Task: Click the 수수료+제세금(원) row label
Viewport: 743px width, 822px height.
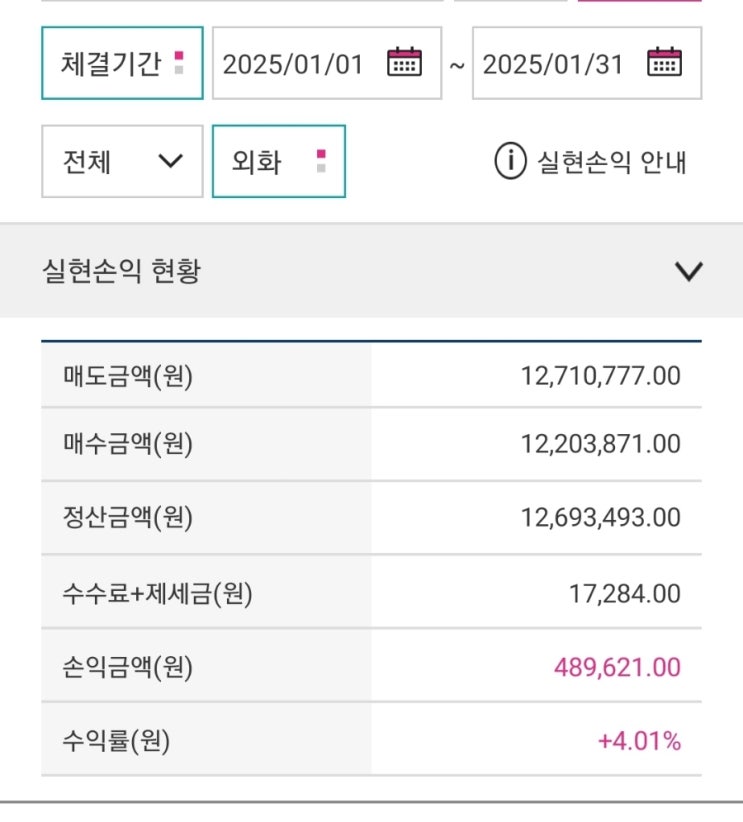Action: [156, 594]
